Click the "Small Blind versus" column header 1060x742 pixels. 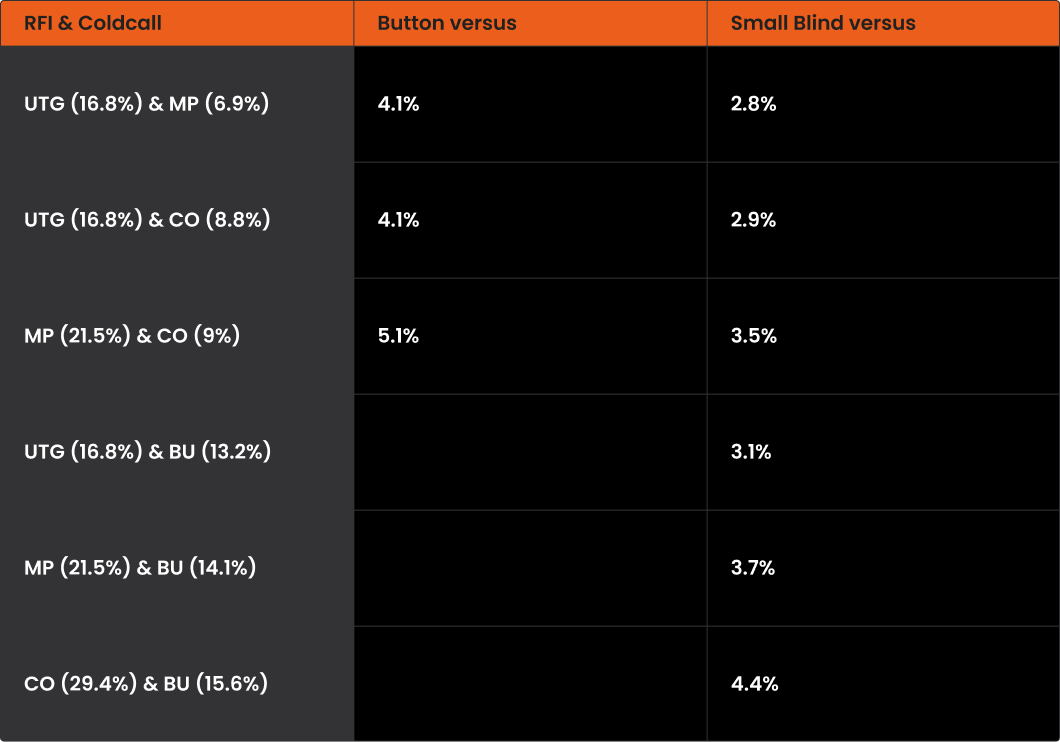click(x=823, y=23)
